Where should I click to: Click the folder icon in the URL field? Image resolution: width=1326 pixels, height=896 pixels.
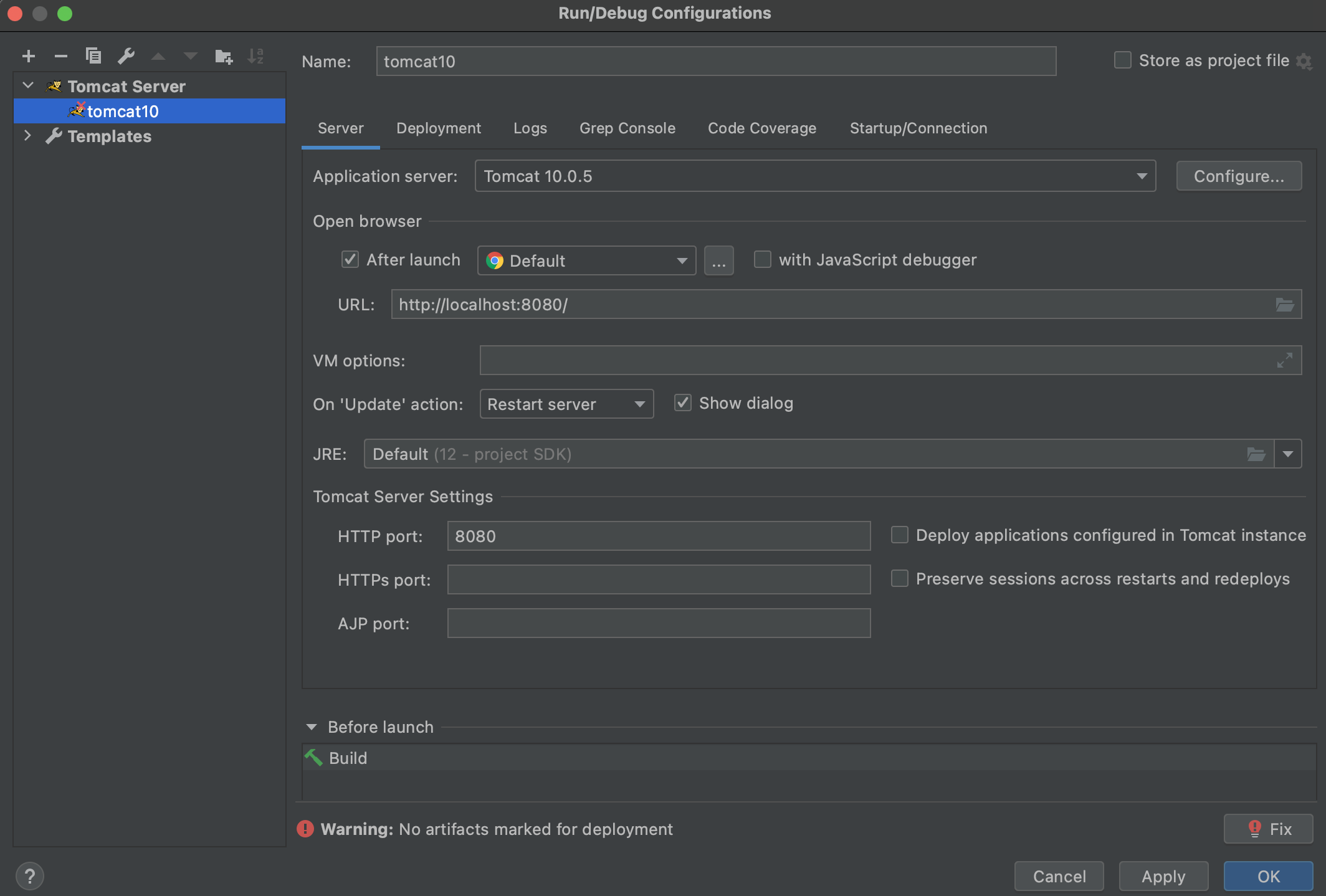[x=1284, y=305]
